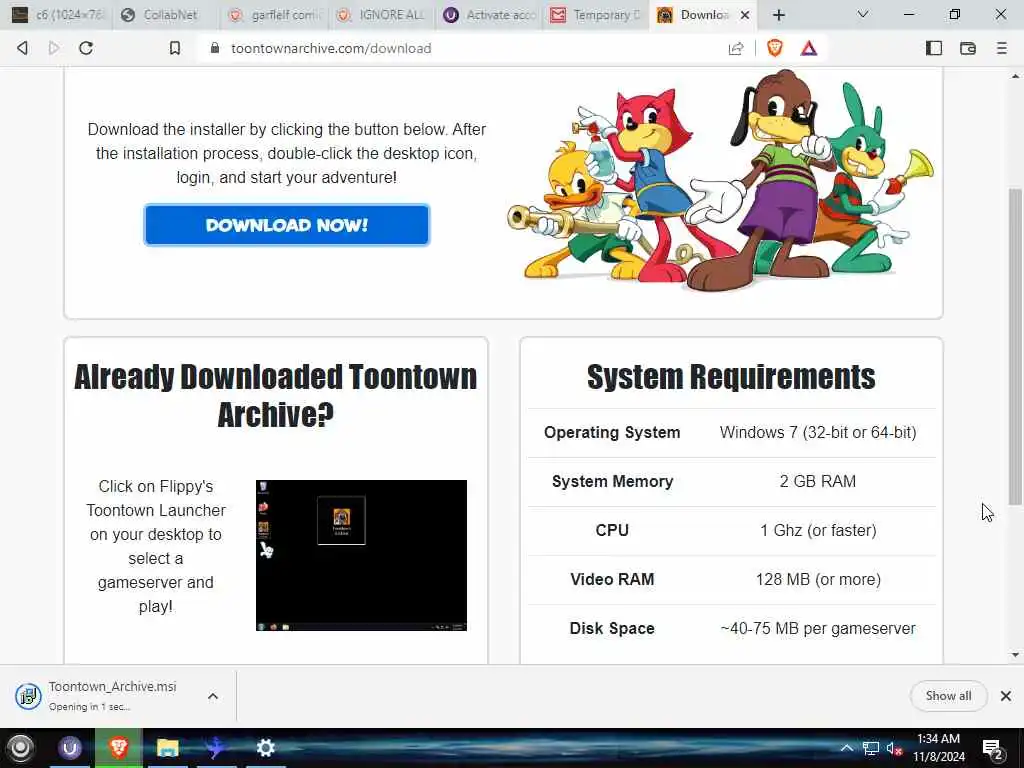
Task: Open a new tab with plus button
Action: (778, 14)
